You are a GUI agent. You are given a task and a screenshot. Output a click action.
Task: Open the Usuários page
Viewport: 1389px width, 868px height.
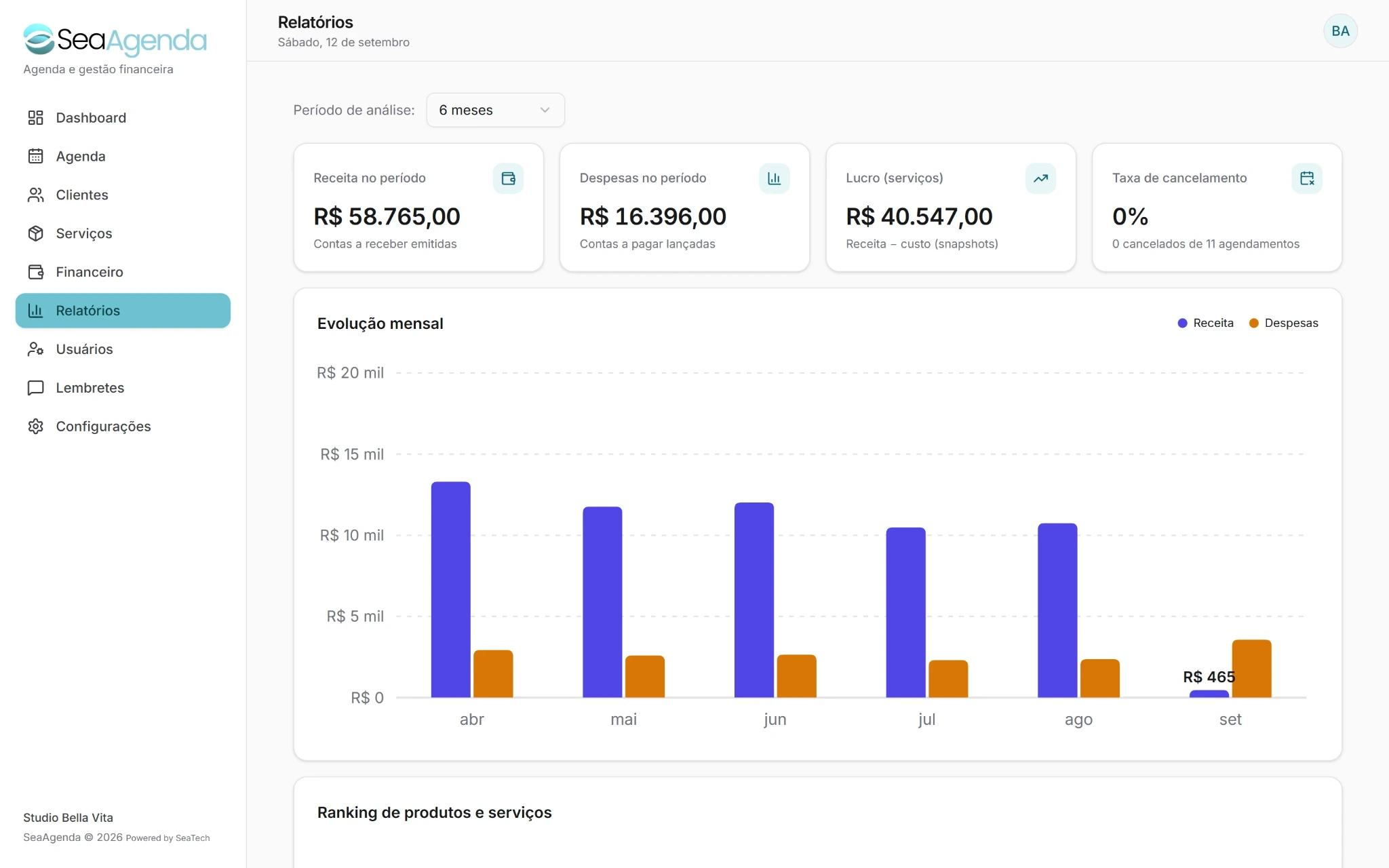123,349
